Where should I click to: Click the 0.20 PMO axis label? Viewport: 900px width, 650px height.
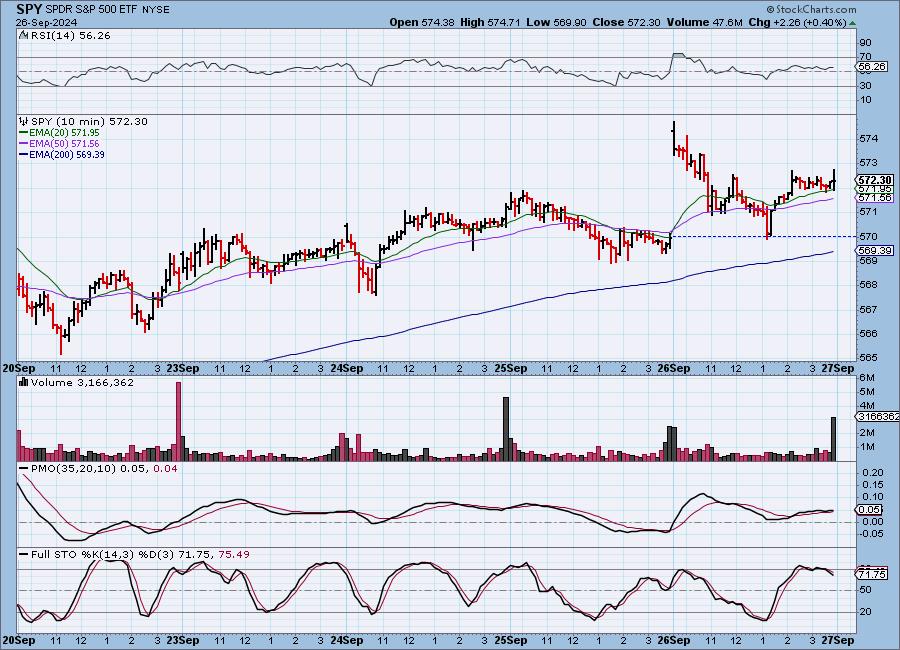pyautogui.click(x=873, y=473)
